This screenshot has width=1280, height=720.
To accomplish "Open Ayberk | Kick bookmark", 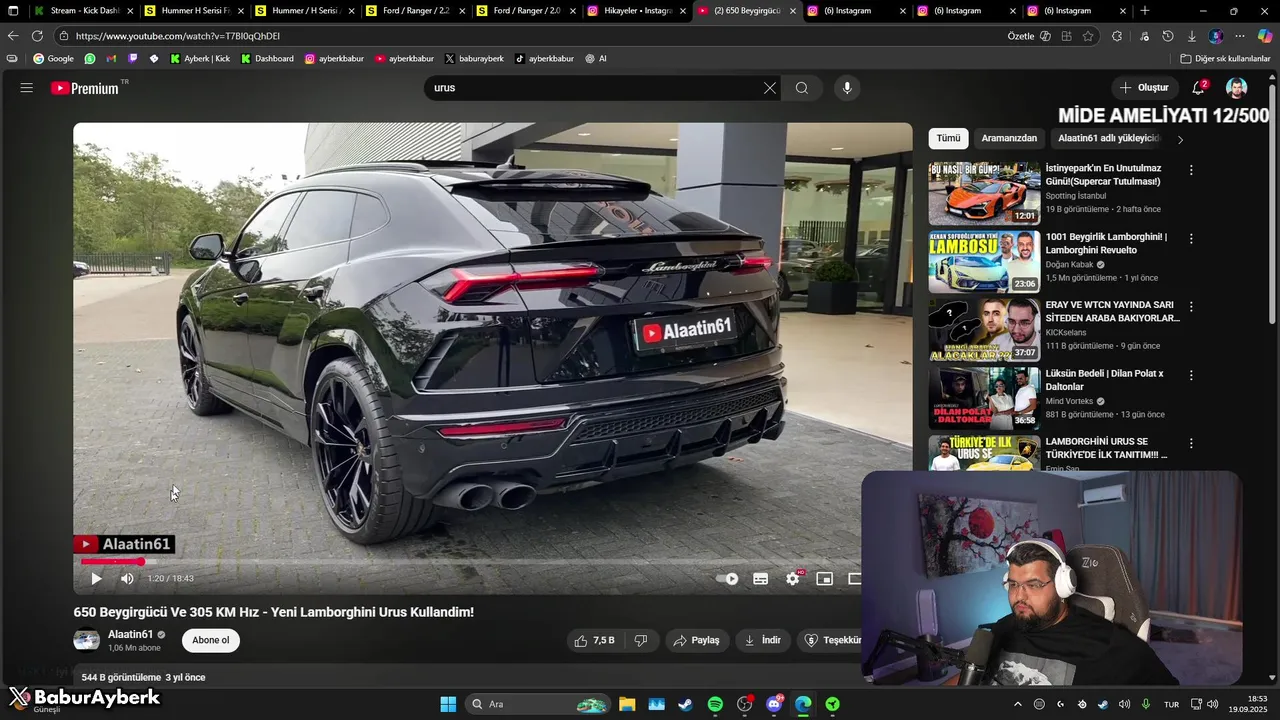I will (x=199, y=59).
